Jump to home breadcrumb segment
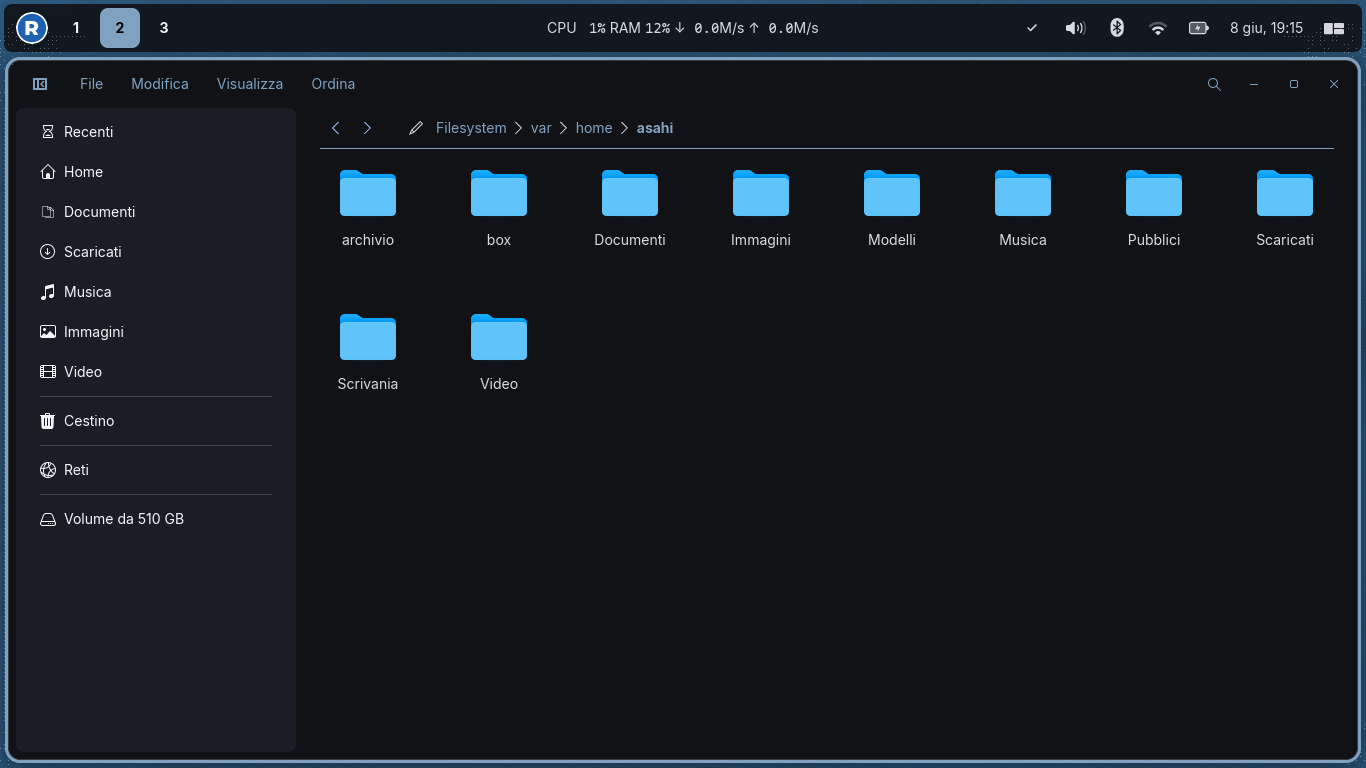The image size is (1366, 768). [x=594, y=128]
